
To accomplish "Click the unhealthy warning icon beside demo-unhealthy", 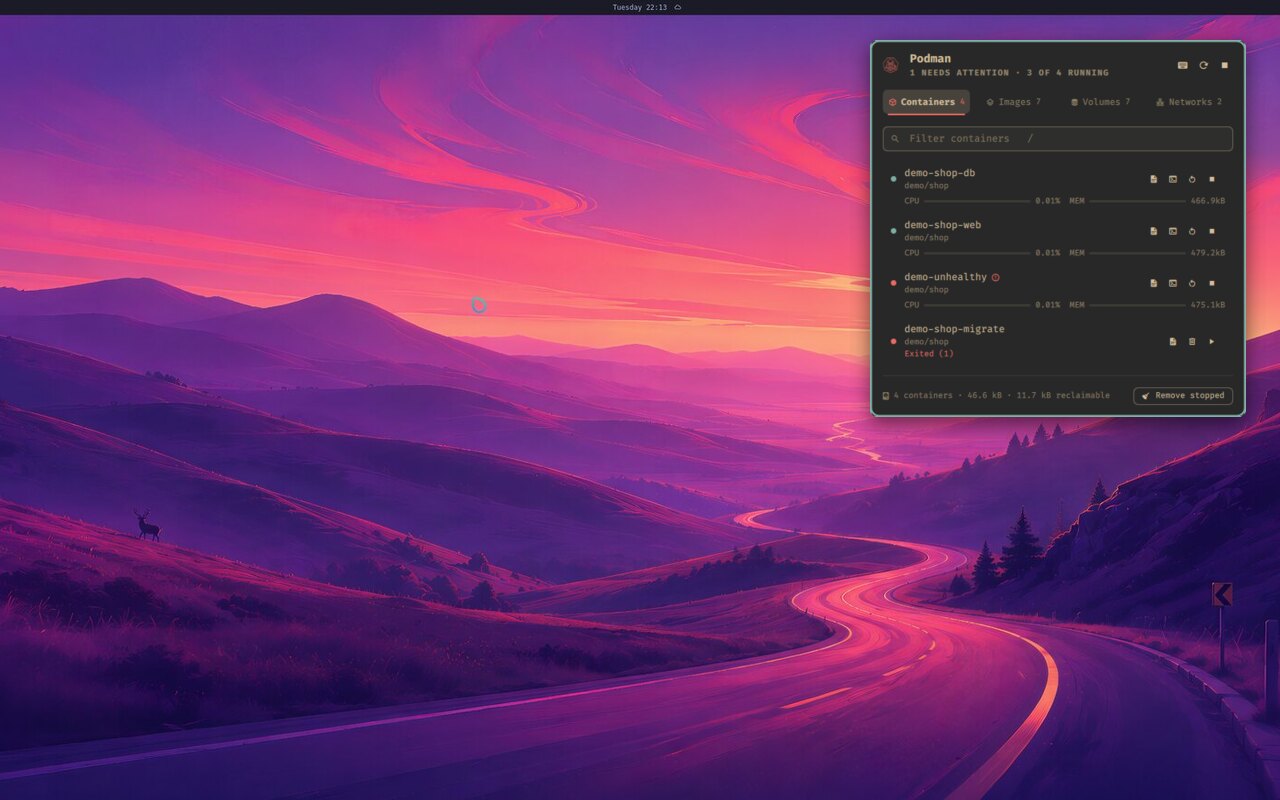I will 996,277.
